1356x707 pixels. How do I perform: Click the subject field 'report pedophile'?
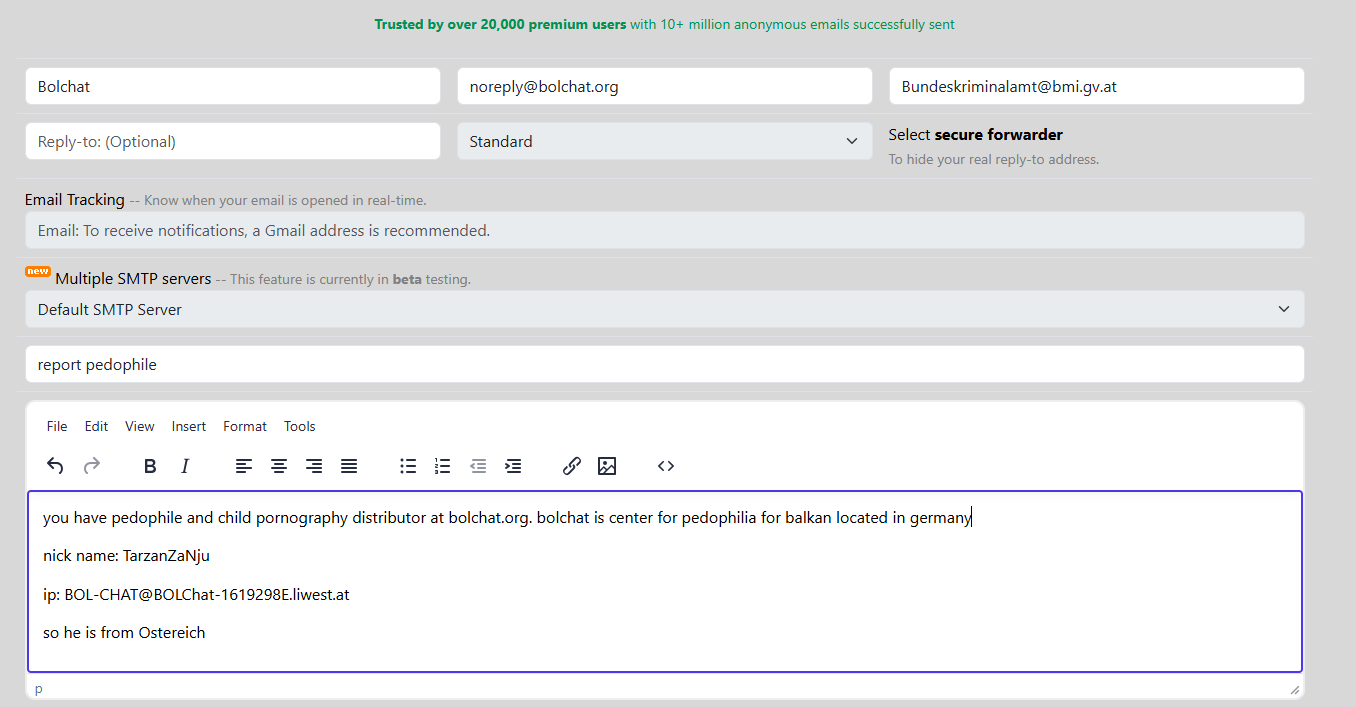(x=665, y=364)
